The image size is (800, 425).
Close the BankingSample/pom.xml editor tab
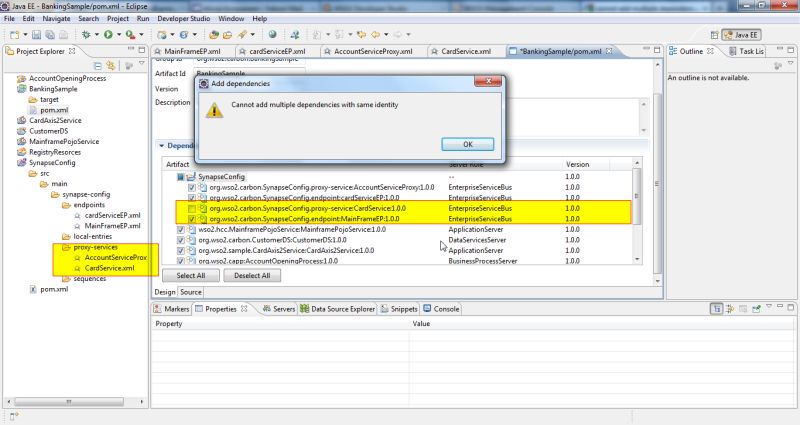[x=609, y=51]
